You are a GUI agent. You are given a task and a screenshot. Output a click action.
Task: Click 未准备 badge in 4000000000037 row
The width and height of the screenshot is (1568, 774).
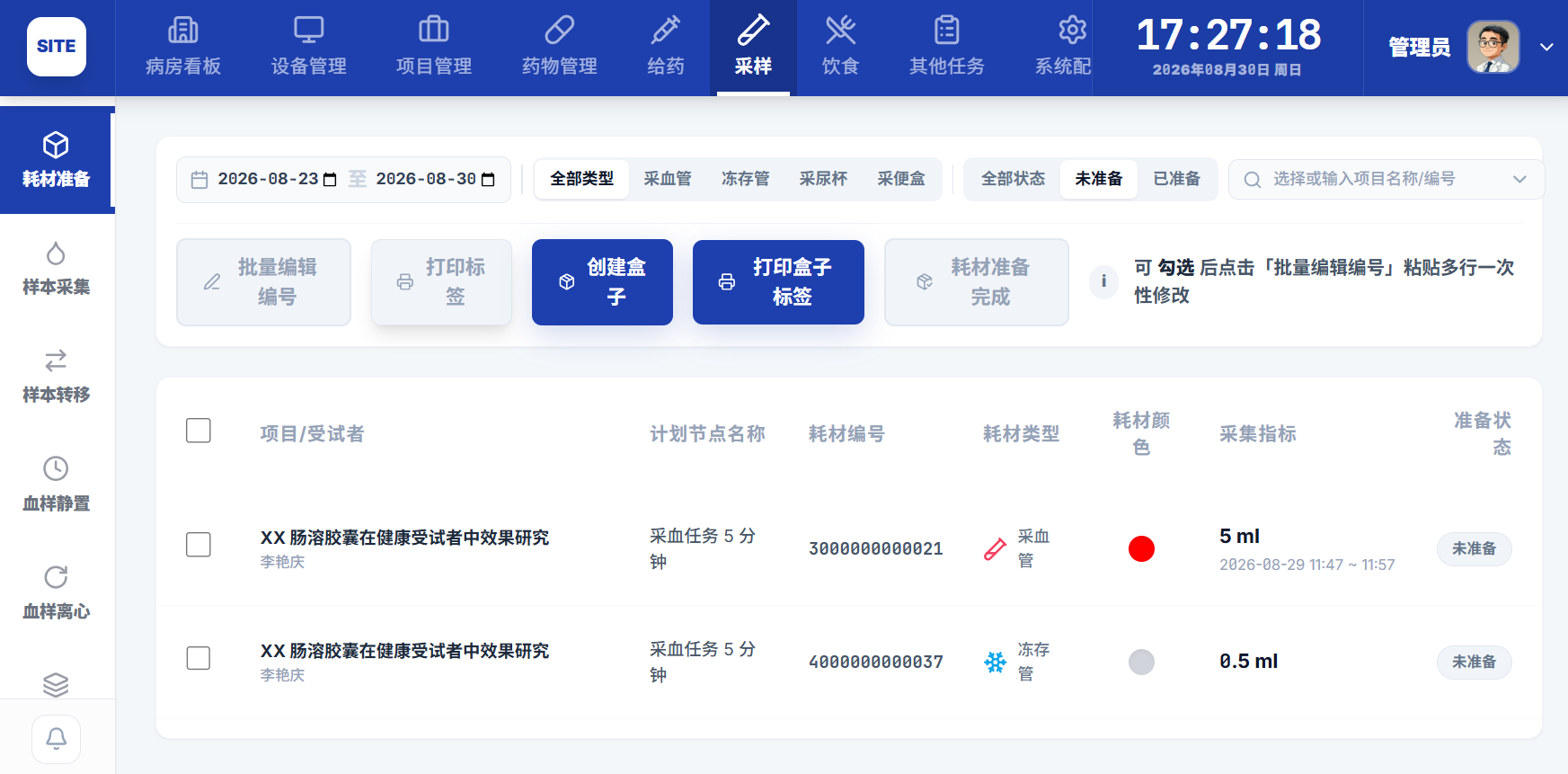point(1475,662)
